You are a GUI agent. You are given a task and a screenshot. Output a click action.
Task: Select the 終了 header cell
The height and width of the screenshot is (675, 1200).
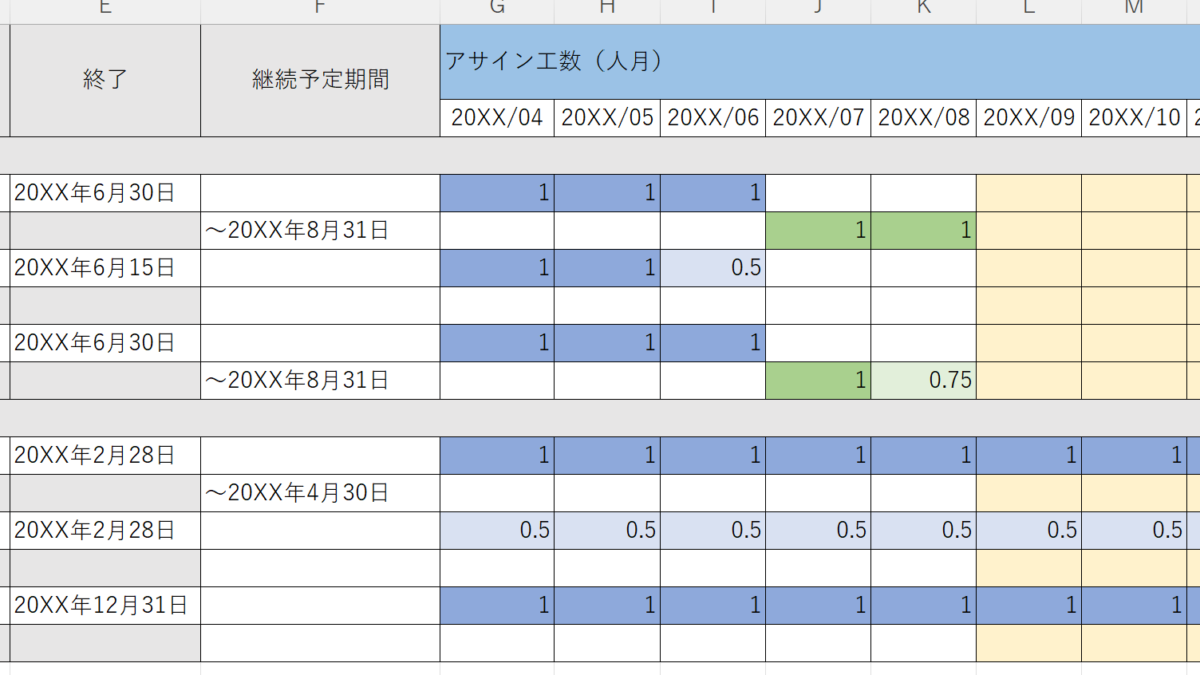[x=105, y=81]
